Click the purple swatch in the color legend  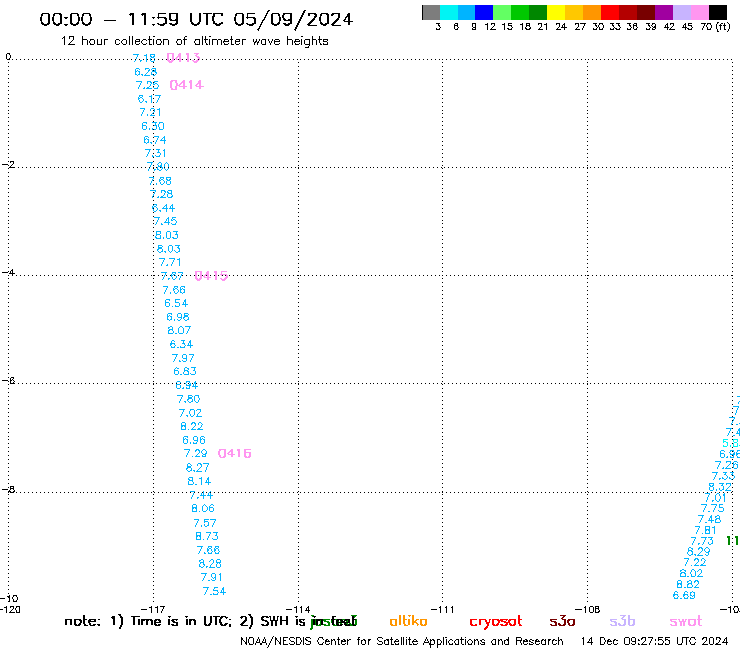pos(664,12)
